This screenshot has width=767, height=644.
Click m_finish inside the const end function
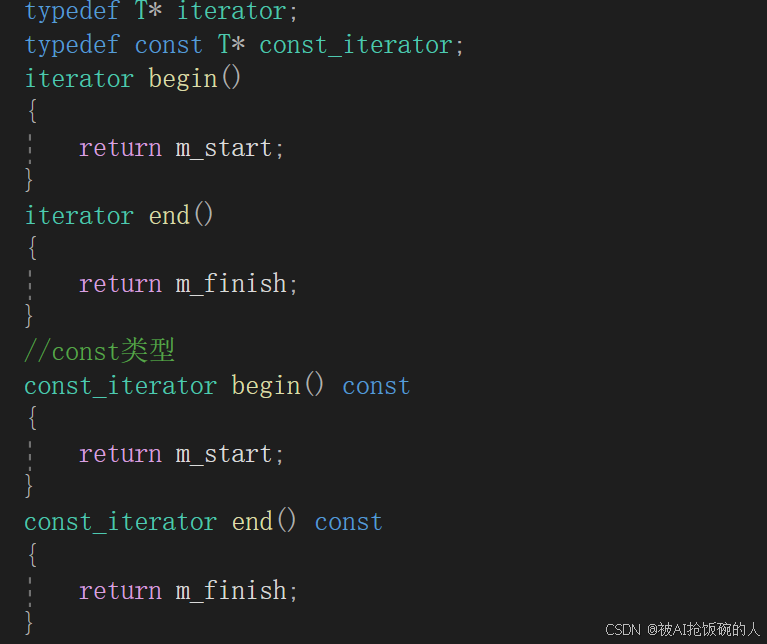coord(231,590)
